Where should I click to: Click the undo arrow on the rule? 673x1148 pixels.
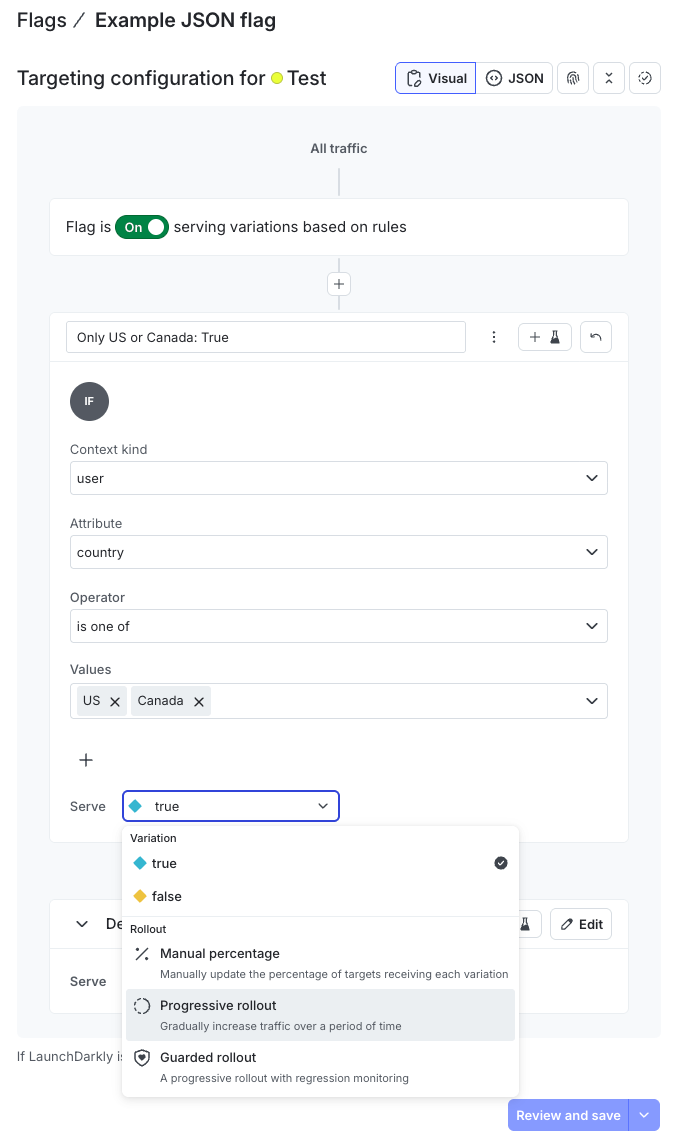pos(596,337)
